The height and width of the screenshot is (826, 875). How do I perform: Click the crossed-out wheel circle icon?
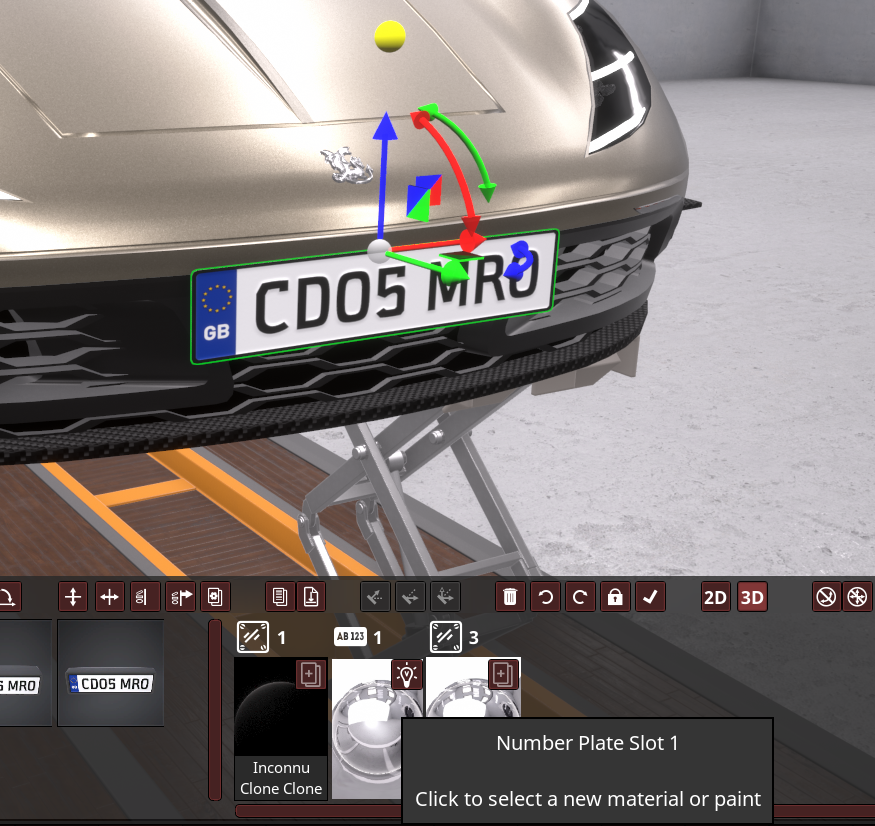click(x=858, y=597)
